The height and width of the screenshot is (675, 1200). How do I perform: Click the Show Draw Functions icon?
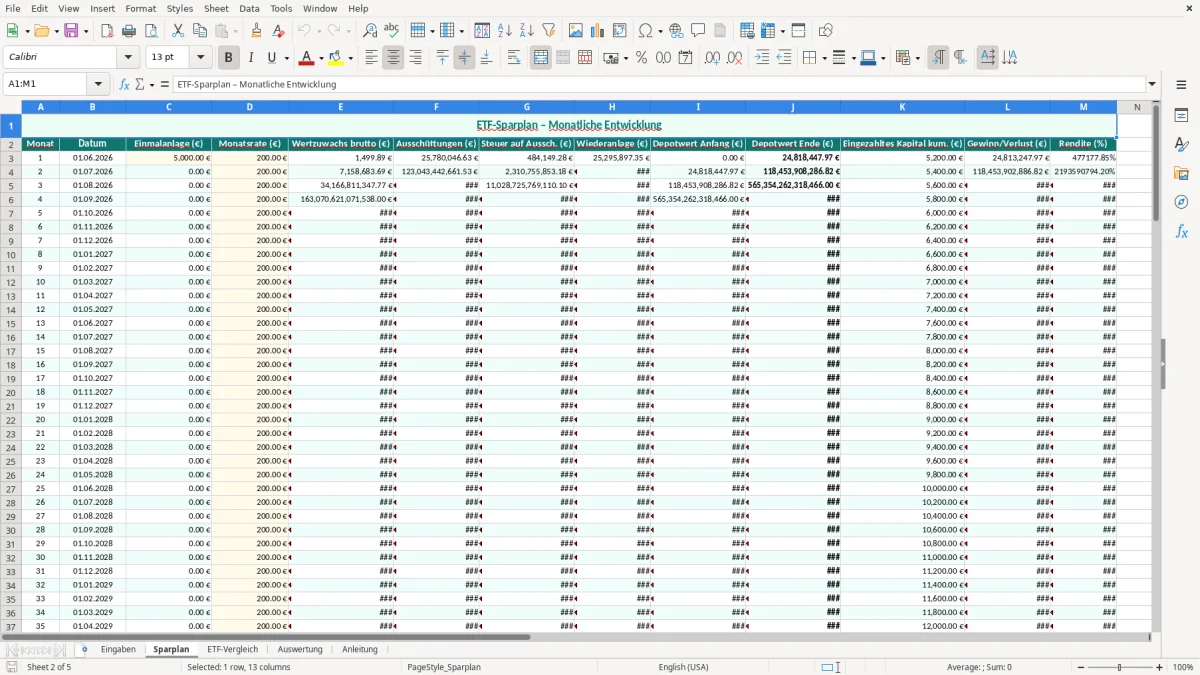click(x=825, y=31)
